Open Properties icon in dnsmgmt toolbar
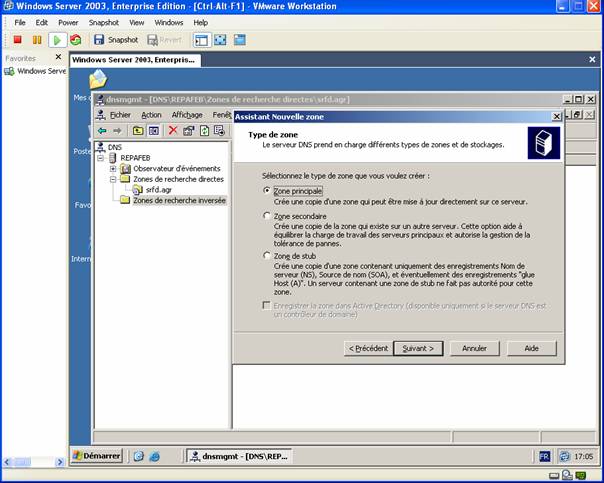The width and height of the screenshot is (604, 483). point(189,131)
